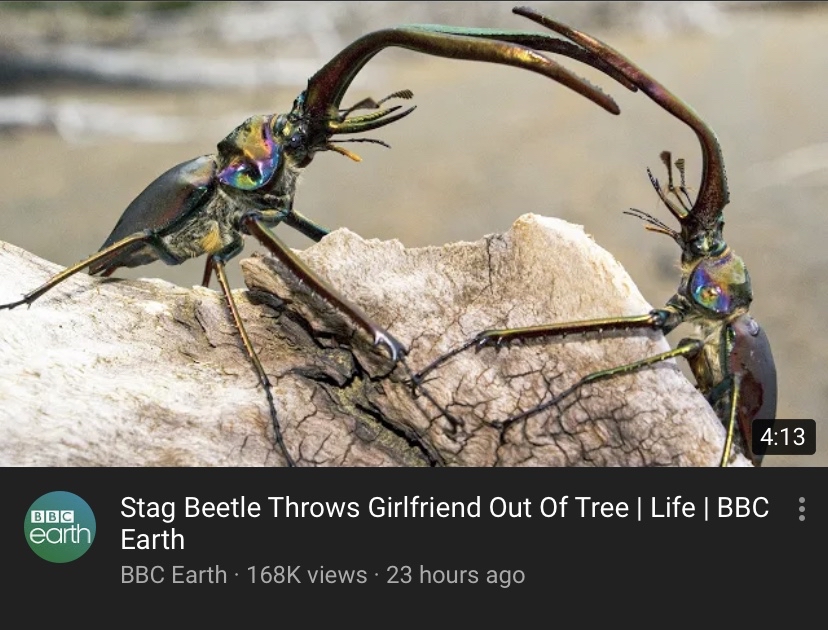
Task: Open the stag beetle video thumbnail
Action: pos(414,233)
